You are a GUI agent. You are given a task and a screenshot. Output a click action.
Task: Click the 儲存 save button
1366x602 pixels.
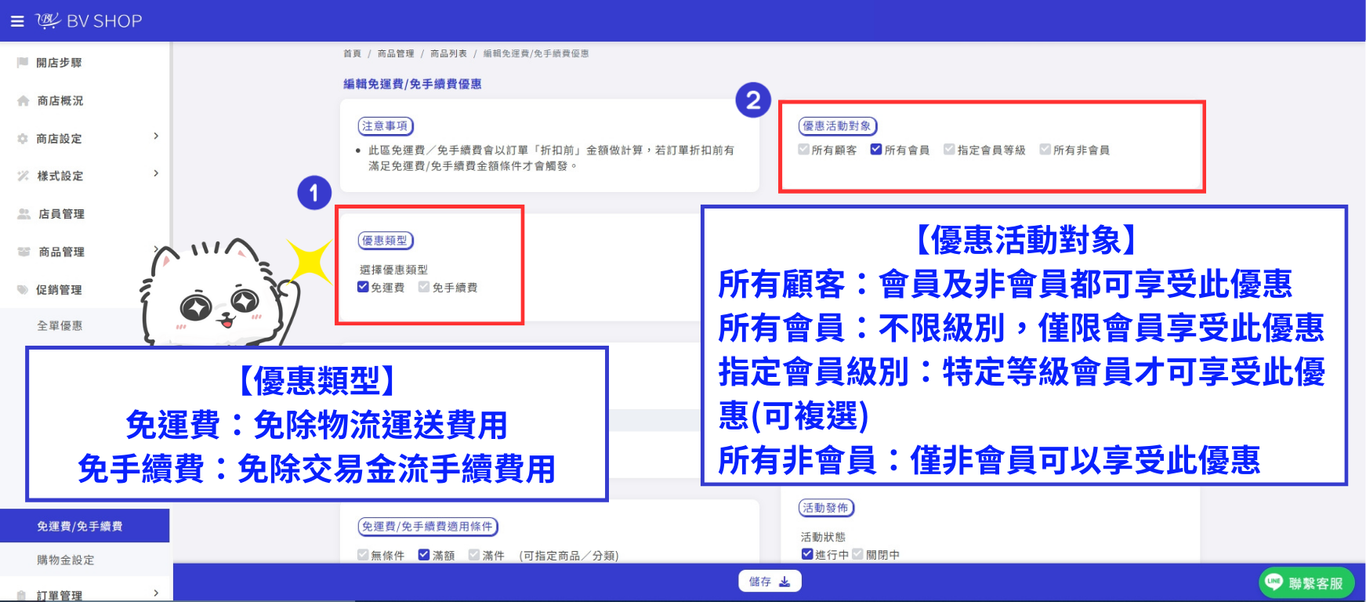770,581
